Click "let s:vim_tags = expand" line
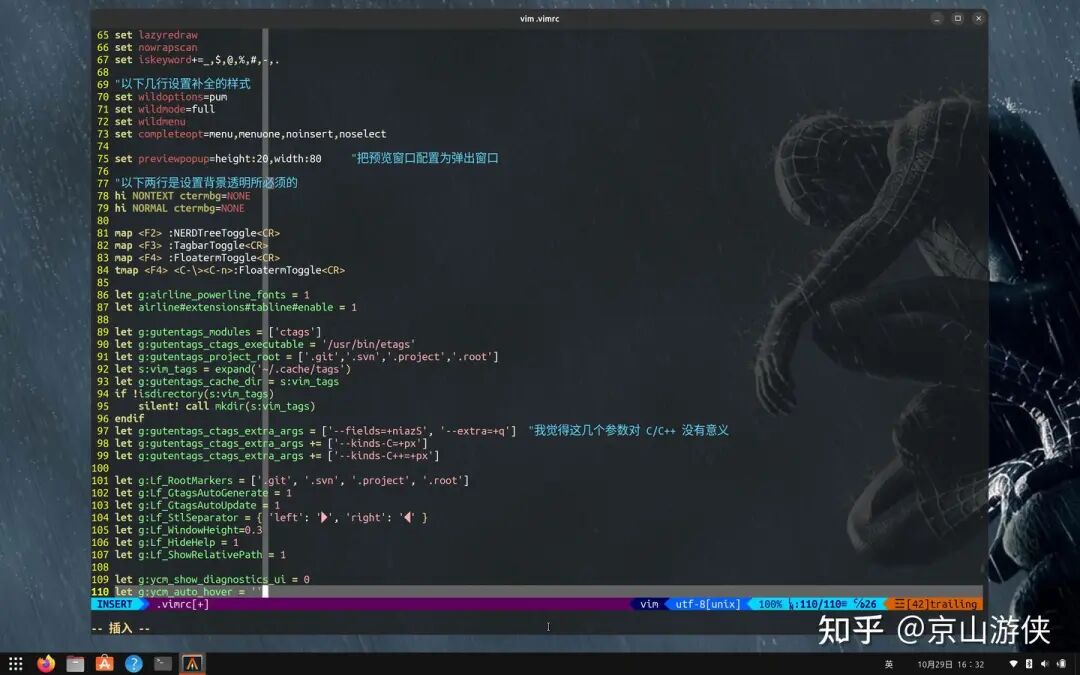 click(233, 370)
